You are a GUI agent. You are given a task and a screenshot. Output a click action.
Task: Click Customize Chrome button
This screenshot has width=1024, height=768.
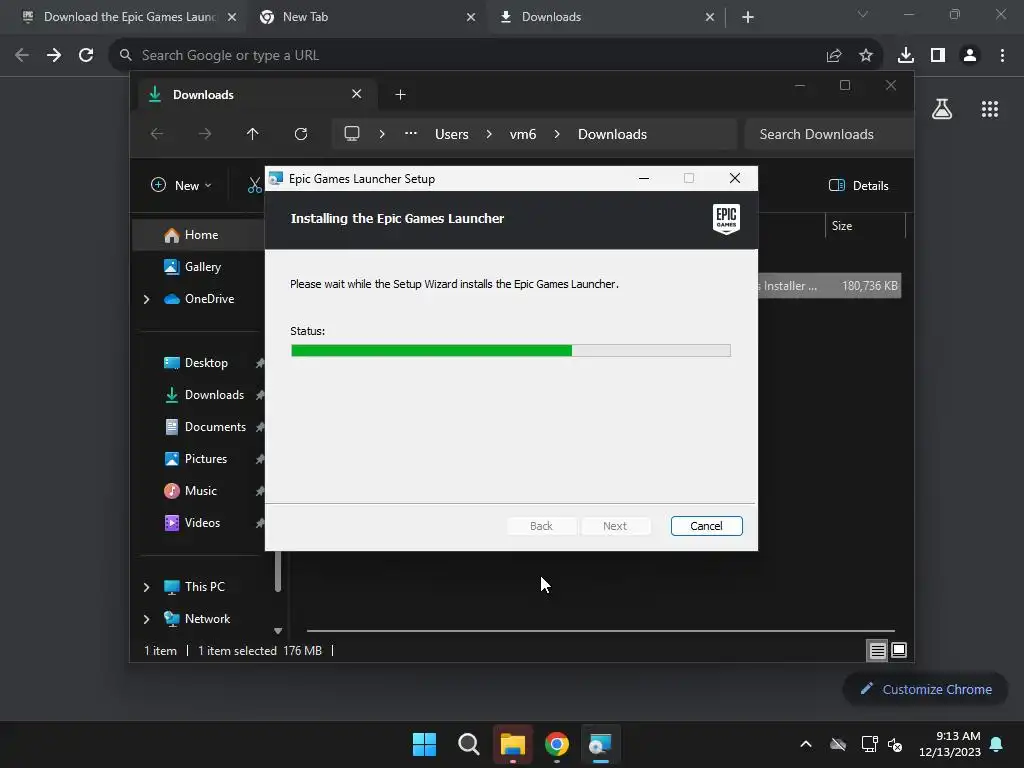click(925, 690)
